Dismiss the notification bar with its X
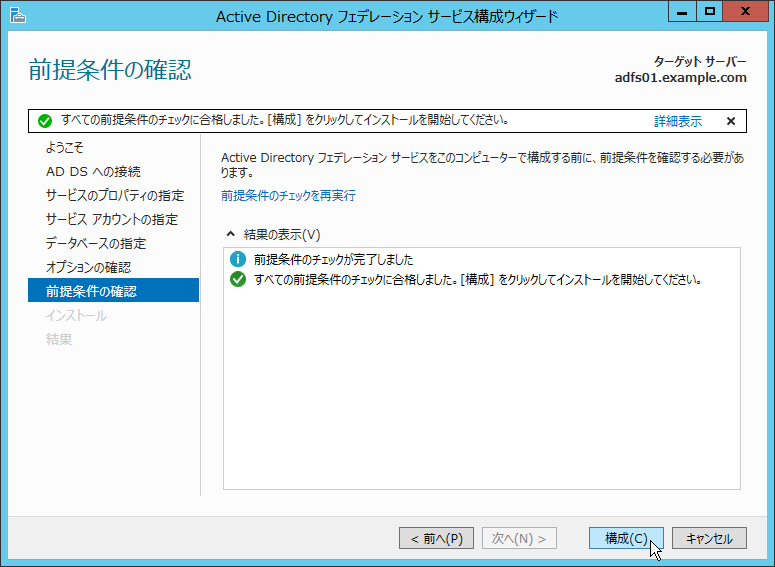This screenshot has width=775, height=567. [x=731, y=121]
